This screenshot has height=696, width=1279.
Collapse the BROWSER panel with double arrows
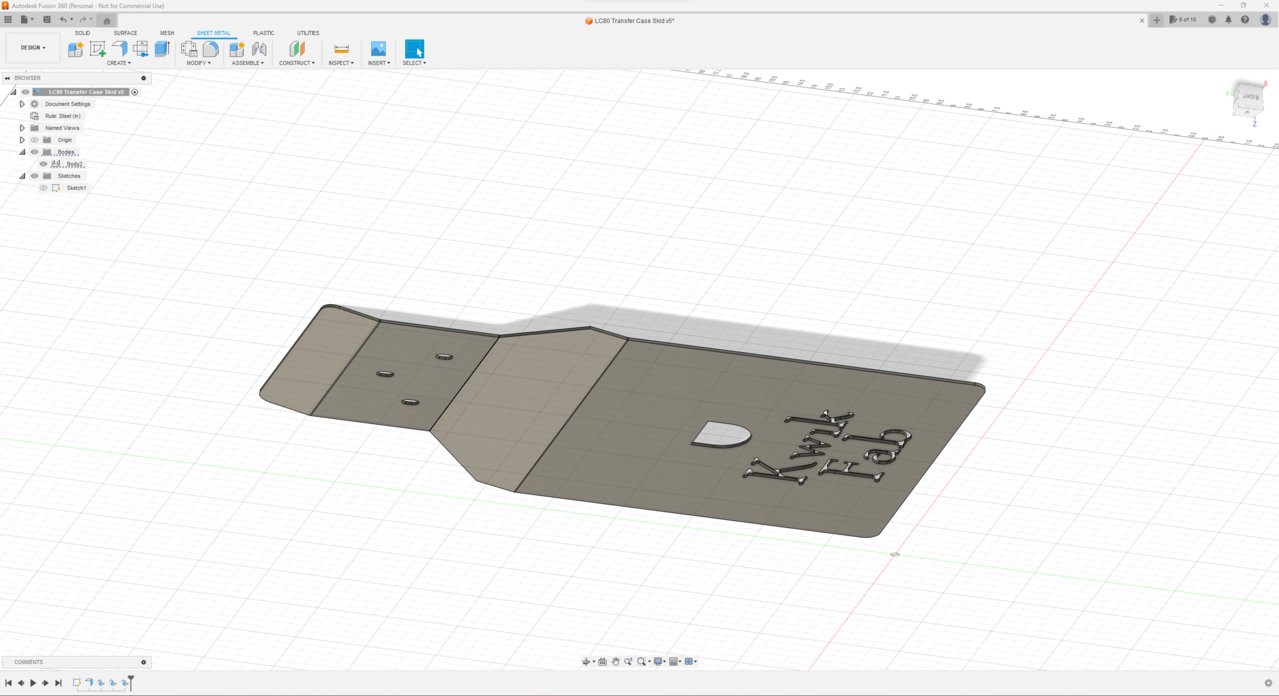click(7, 78)
